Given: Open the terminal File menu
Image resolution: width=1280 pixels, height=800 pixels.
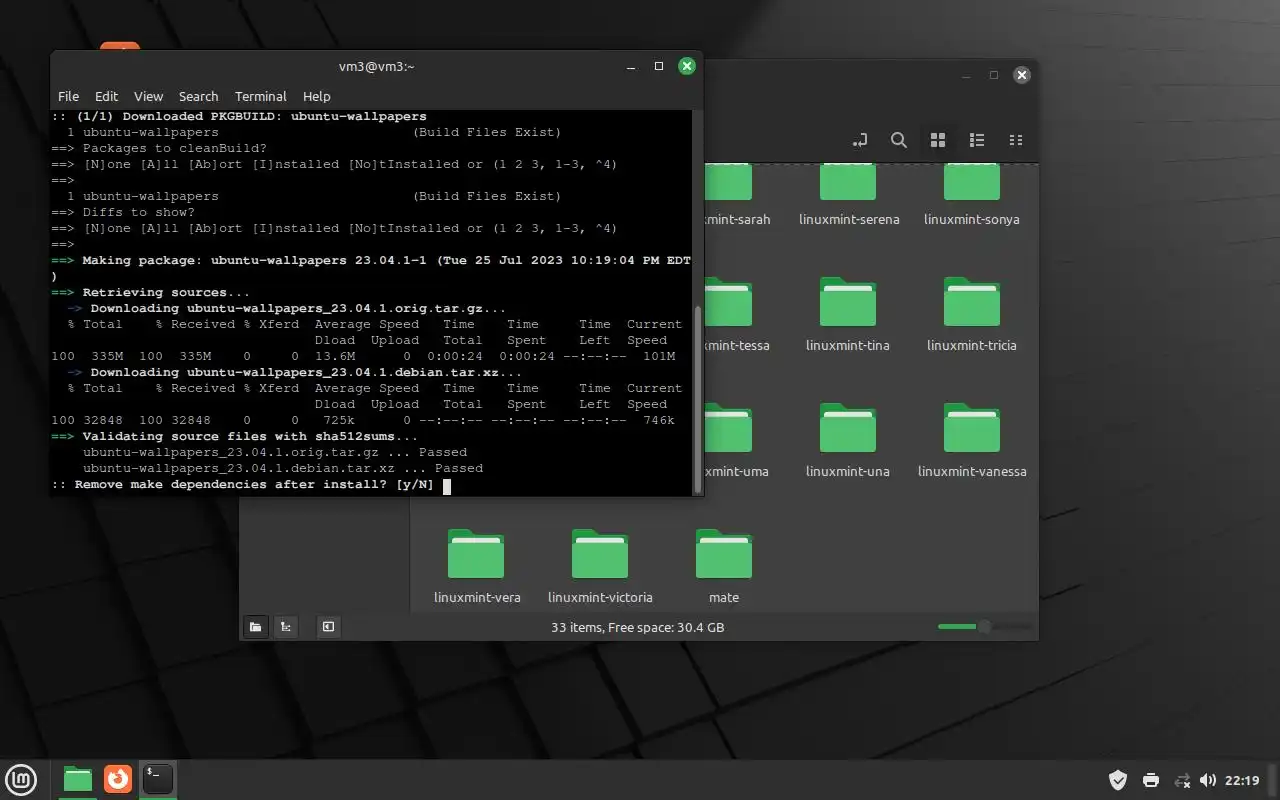Looking at the screenshot, I should point(68,96).
